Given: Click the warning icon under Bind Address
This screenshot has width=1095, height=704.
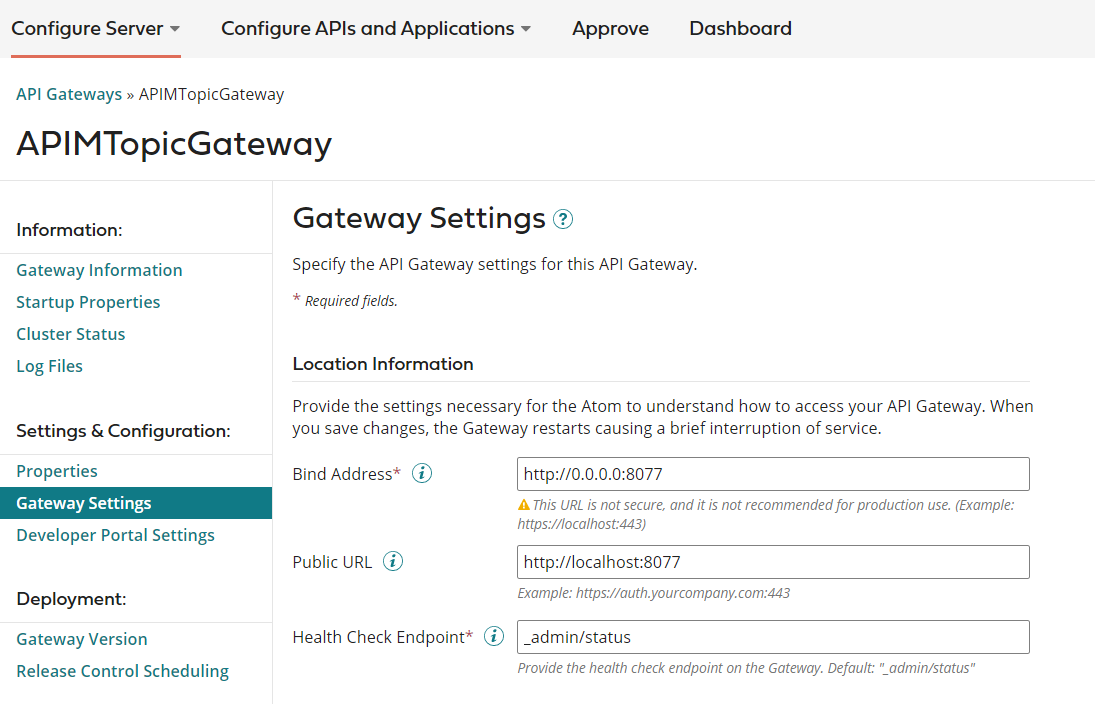Looking at the screenshot, I should (x=523, y=505).
